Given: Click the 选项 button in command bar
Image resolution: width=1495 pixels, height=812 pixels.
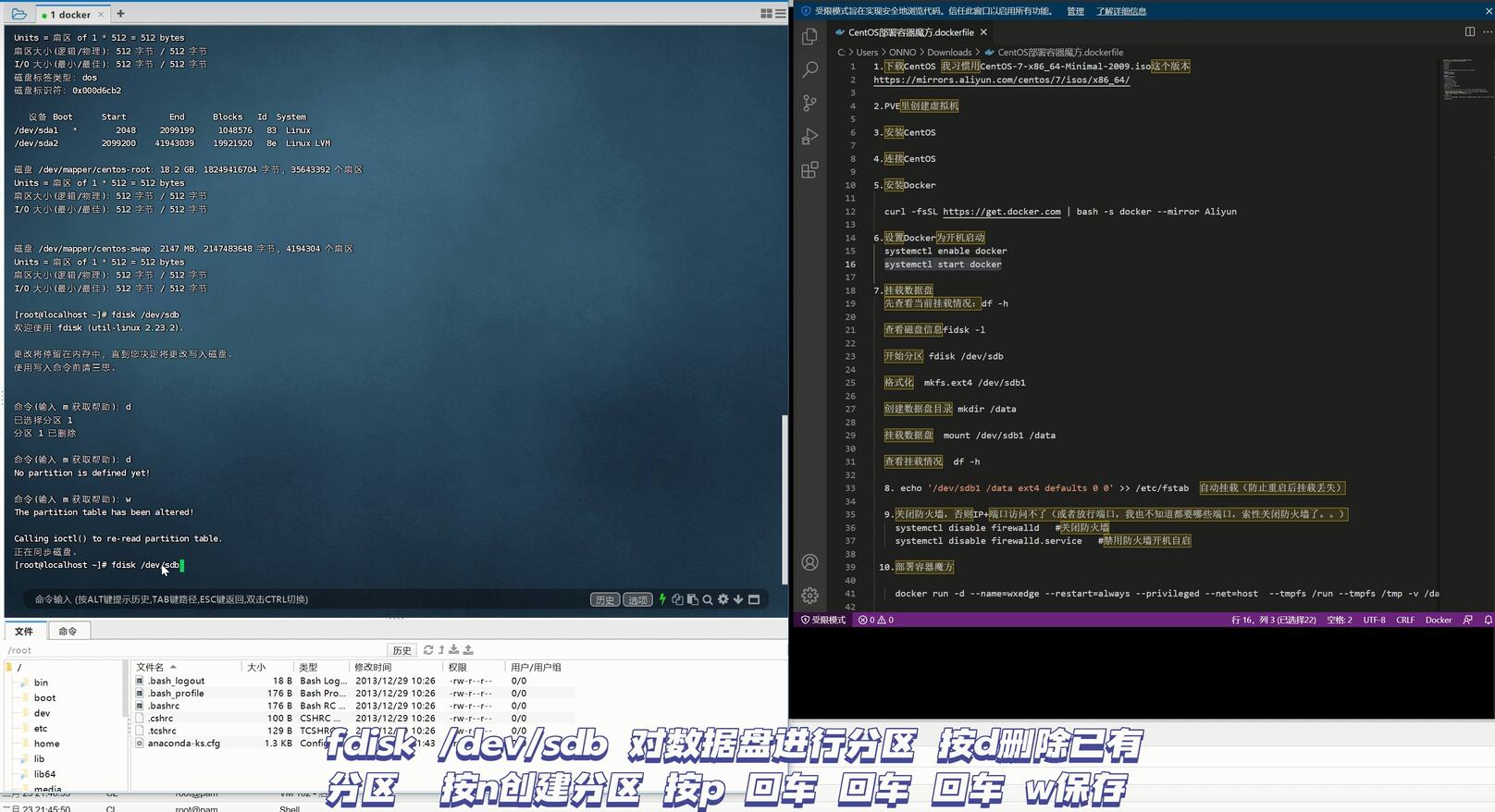Looking at the screenshot, I should tap(637, 599).
